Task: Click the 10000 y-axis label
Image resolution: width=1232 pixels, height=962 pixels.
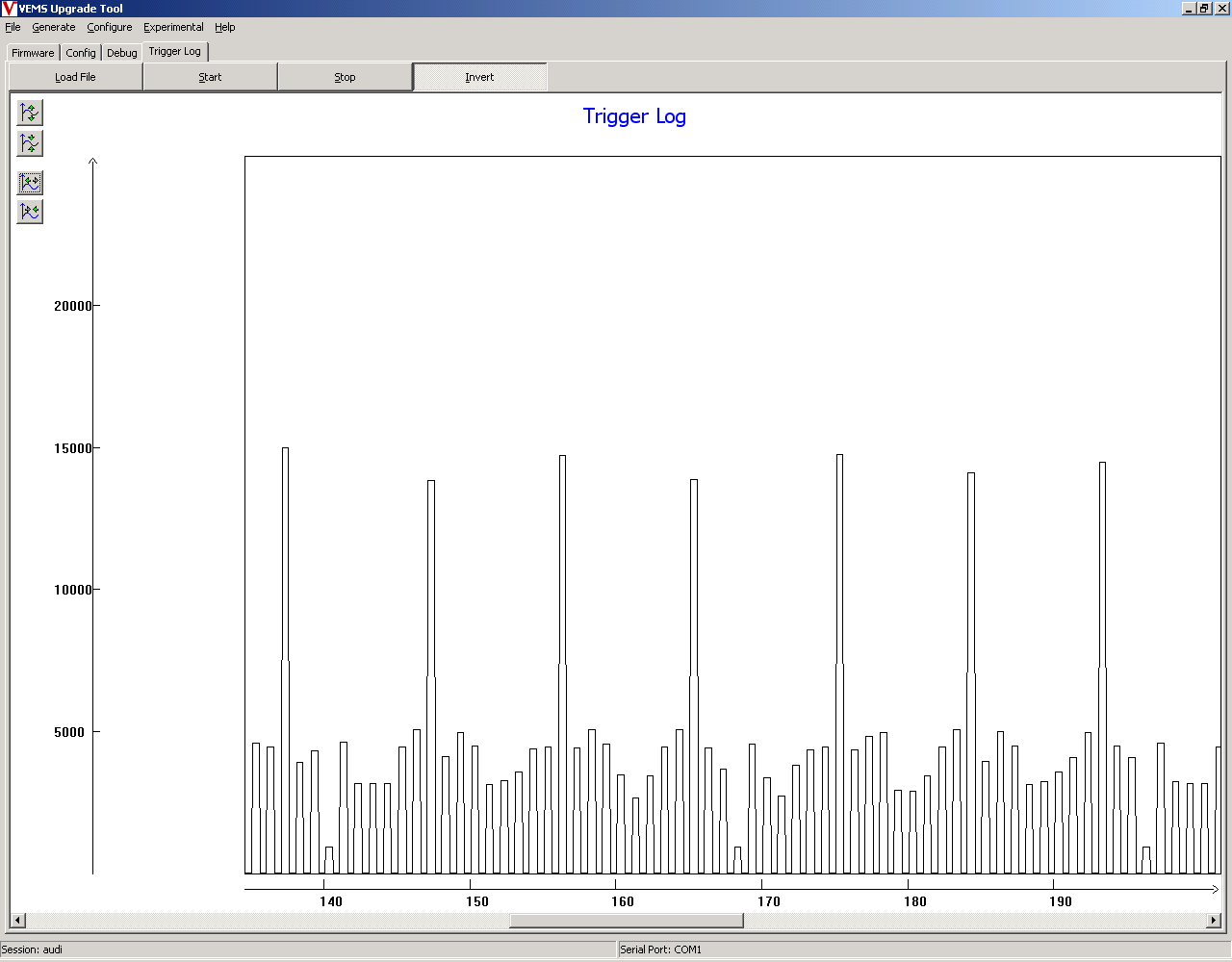Action: [x=73, y=590]
